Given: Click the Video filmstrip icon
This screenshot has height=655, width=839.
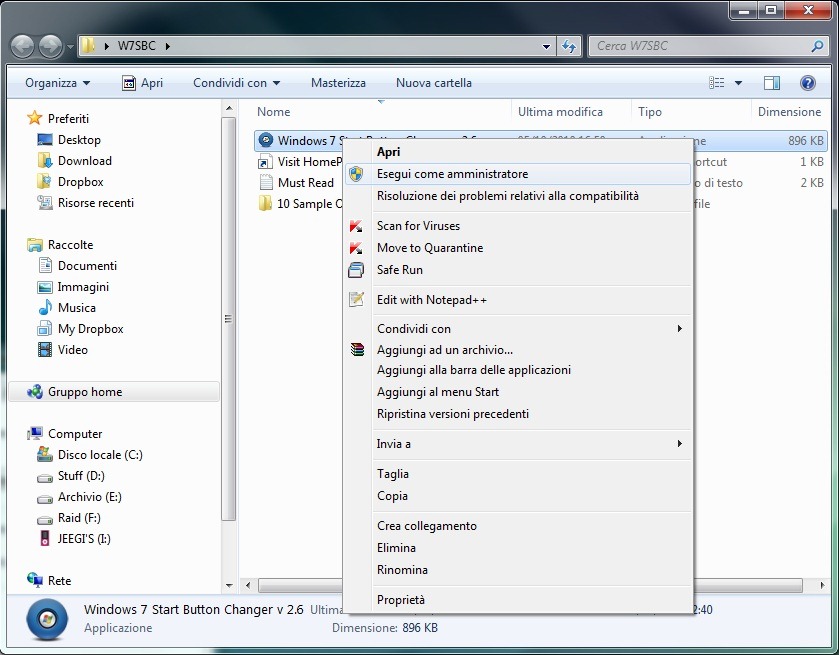Looking at the screenshot, I should point(45,350).
